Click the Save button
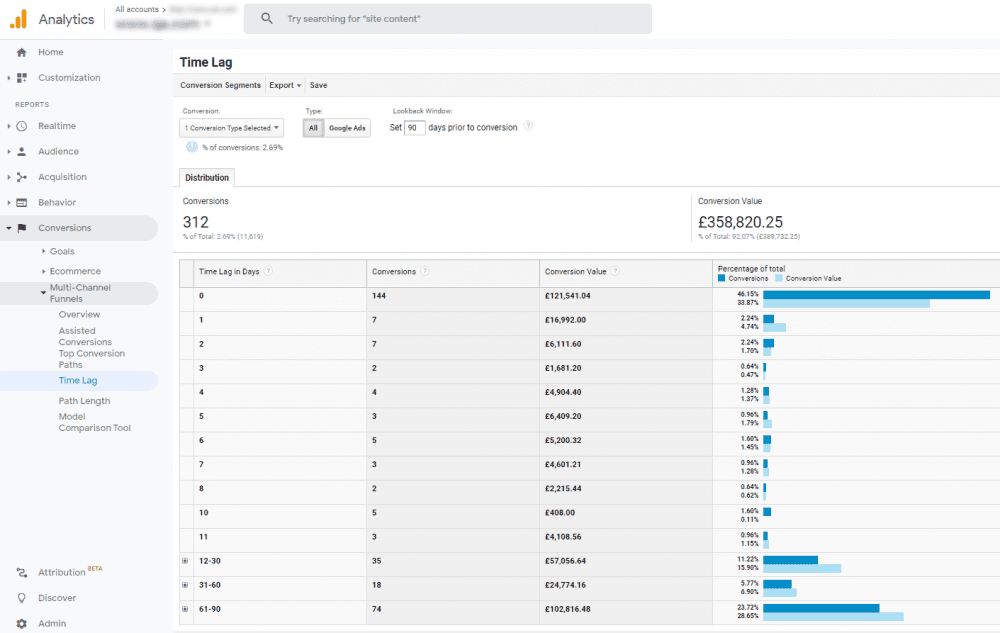 [318, 85]
